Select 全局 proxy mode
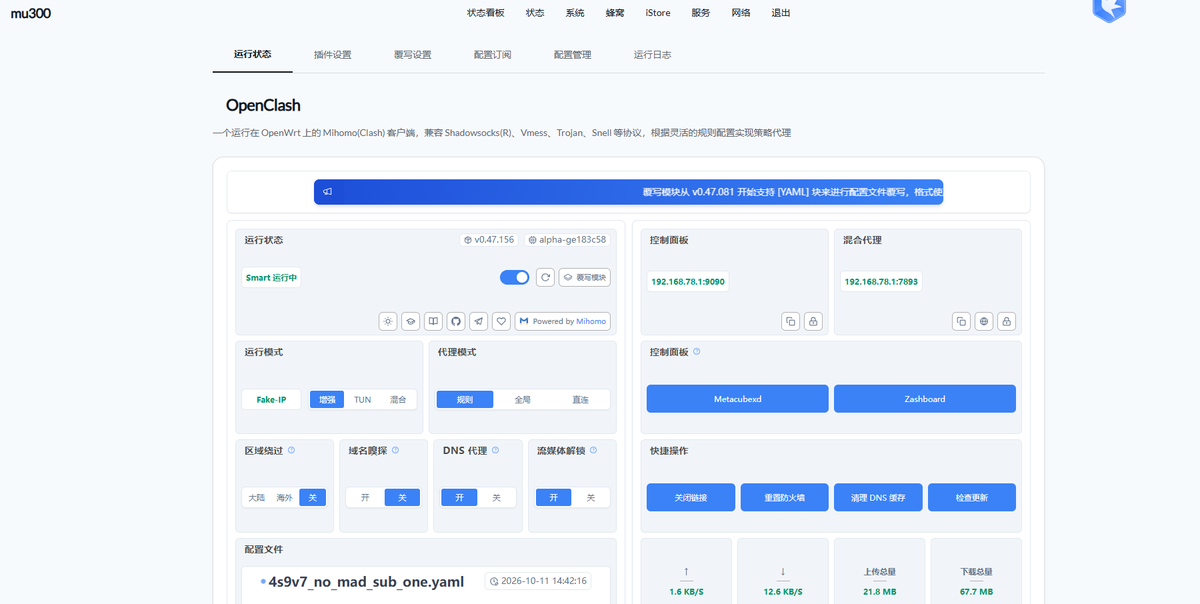Viewport: 1200px width, 604px height. [523, 399]
